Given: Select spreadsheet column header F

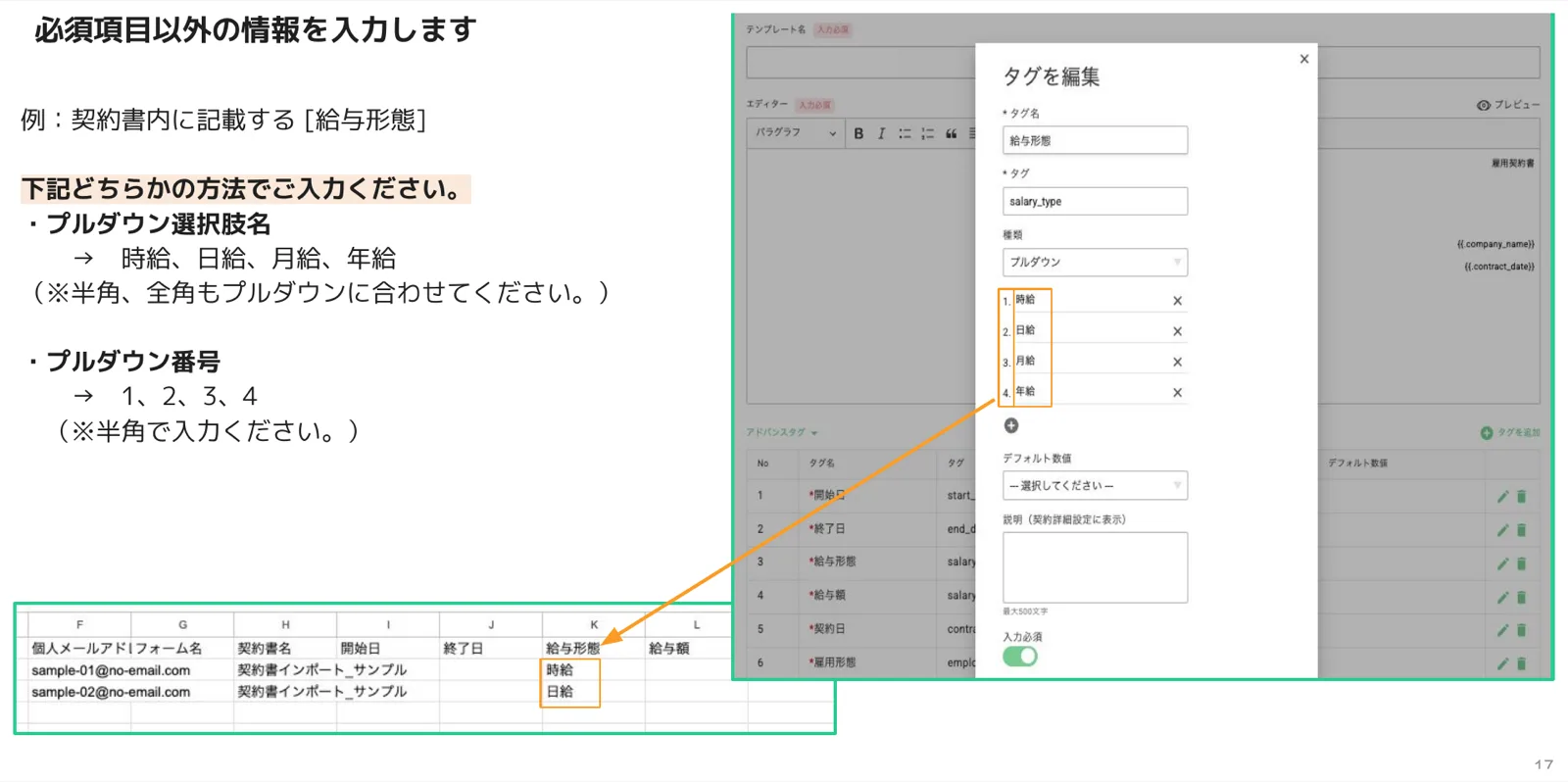Looking at the screenshot, I should coord(79,624).
